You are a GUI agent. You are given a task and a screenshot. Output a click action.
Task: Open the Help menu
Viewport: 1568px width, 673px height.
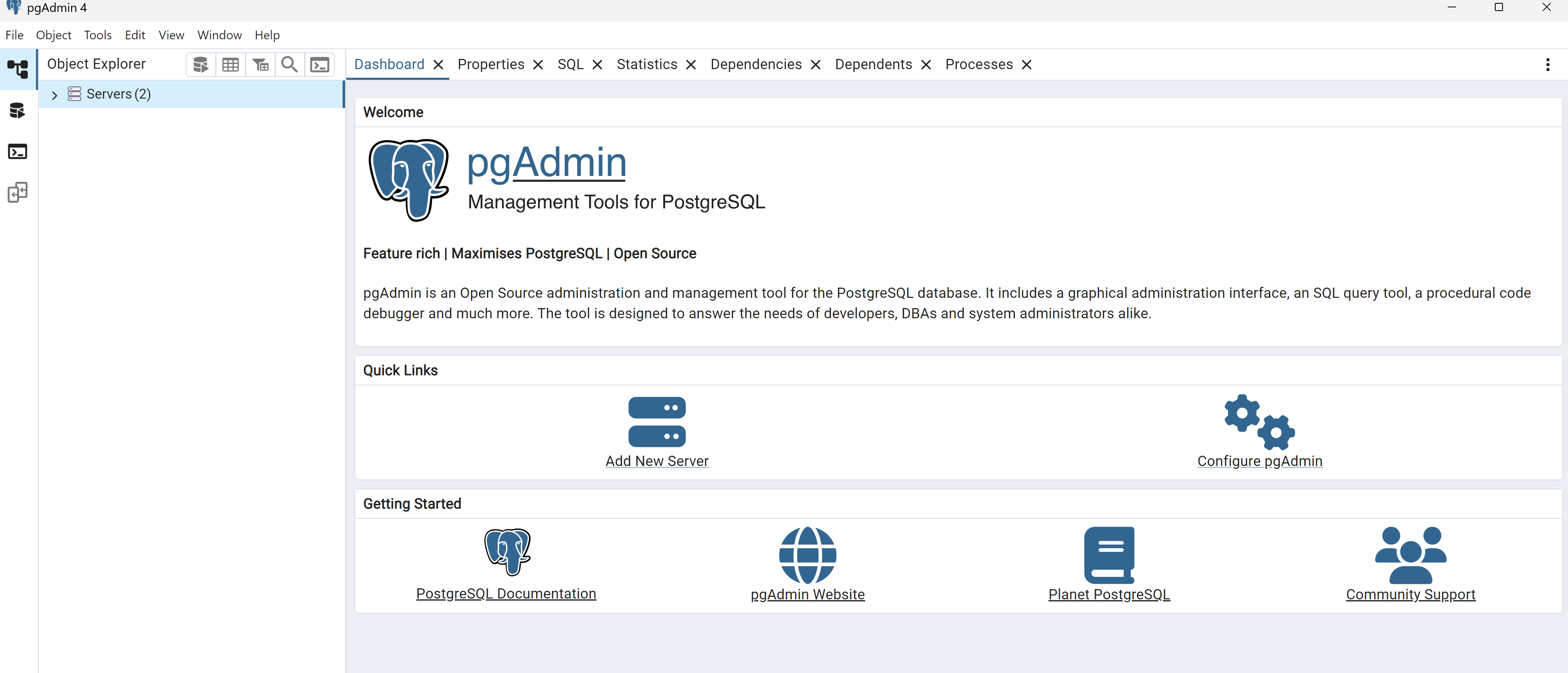(x=267, y=35)
